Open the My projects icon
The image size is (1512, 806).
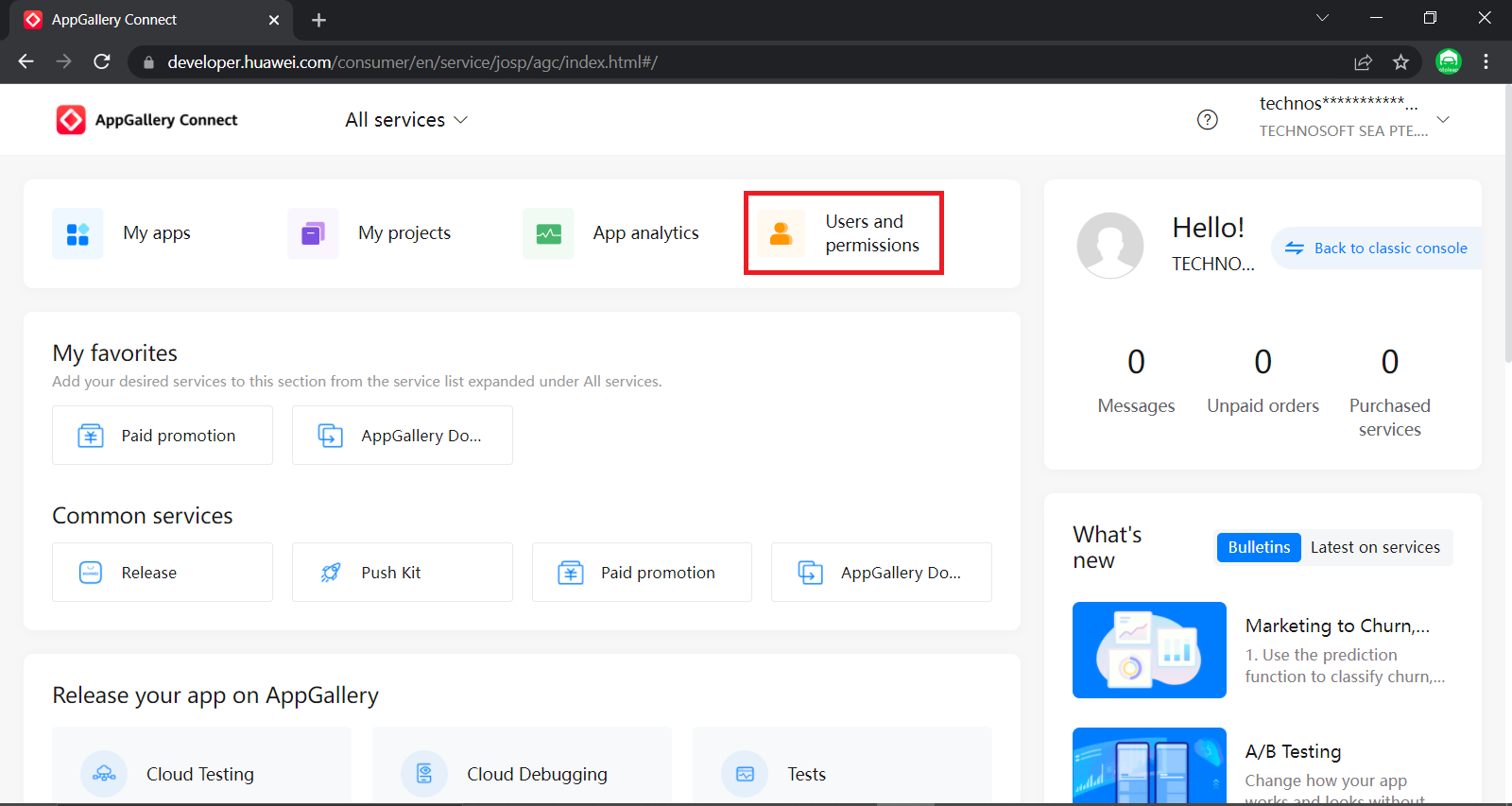point(313,233)
